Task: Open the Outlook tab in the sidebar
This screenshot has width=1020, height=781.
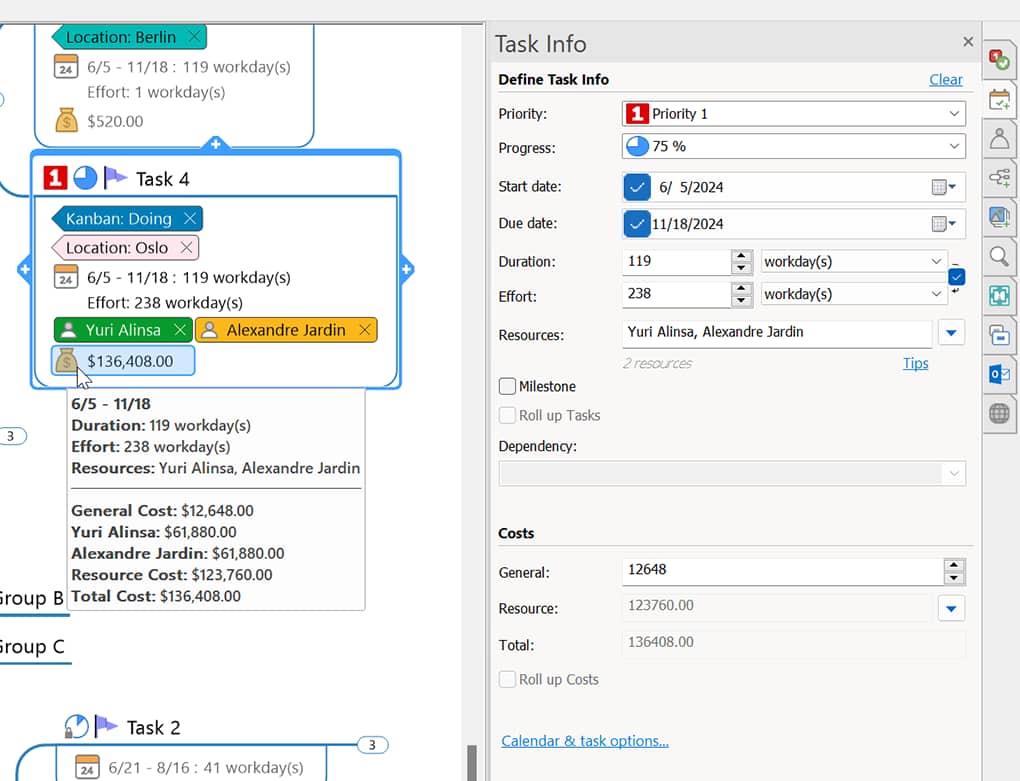Action: tap(998, 373)
